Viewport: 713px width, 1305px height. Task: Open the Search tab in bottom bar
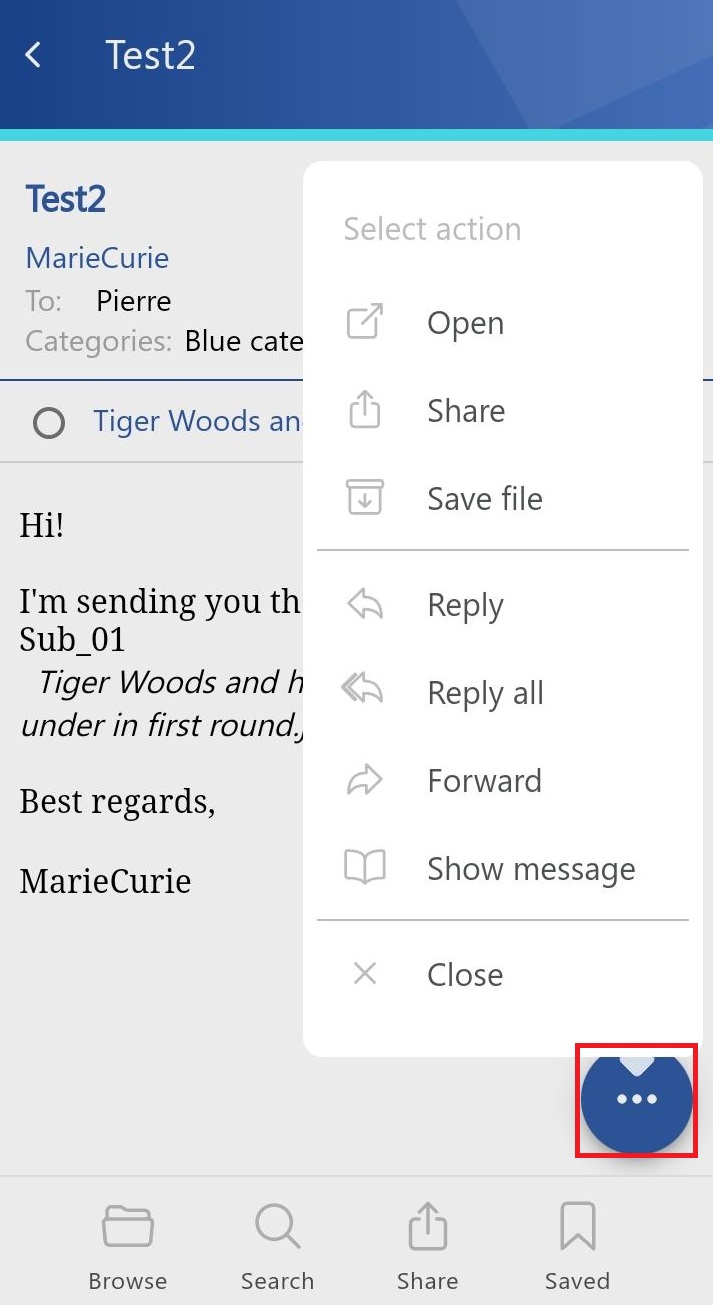click(x=277, y=1245)
